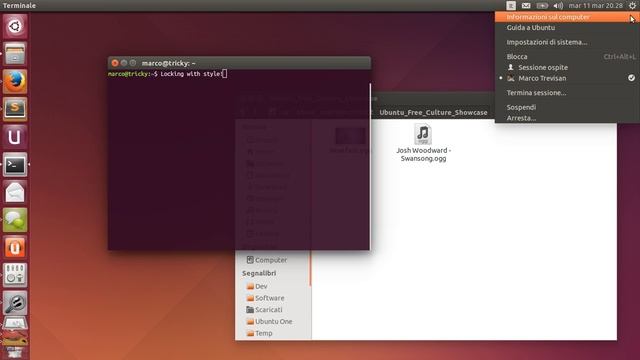Click the Segnalibri sidebar heading
This screenshot has width=640, height=360.
259,273
